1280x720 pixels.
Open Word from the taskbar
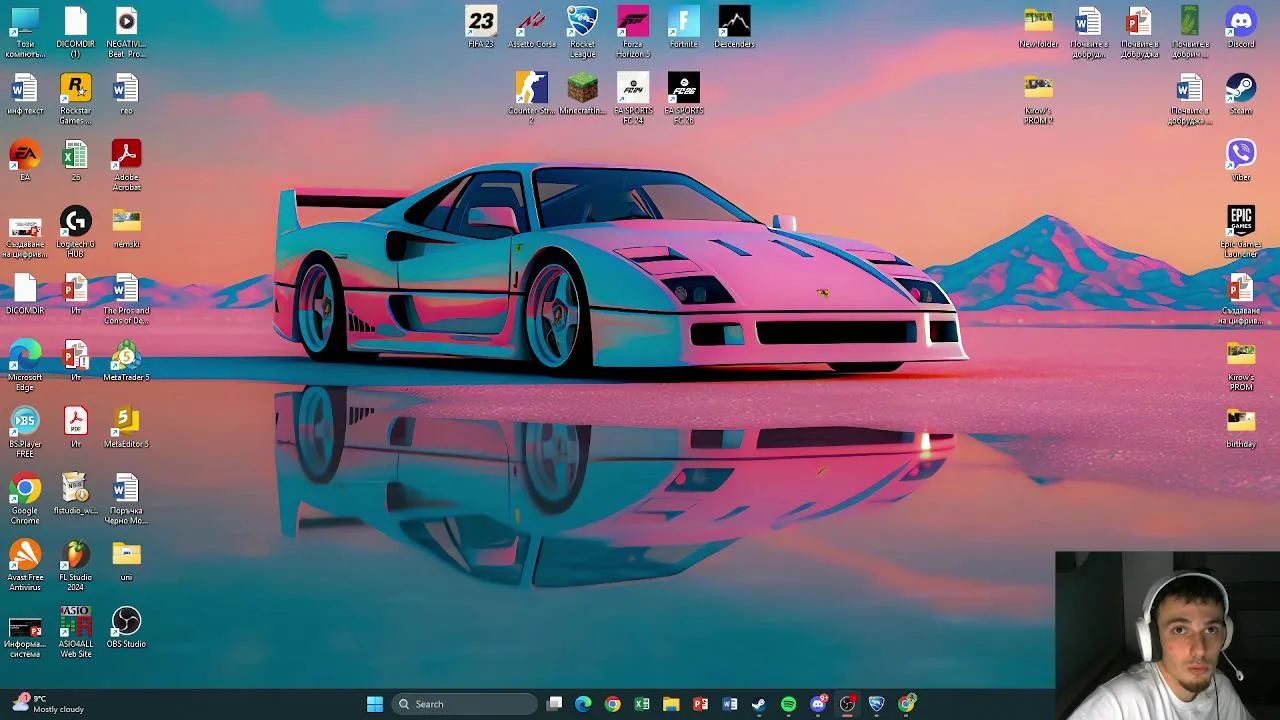pos(730,704)
